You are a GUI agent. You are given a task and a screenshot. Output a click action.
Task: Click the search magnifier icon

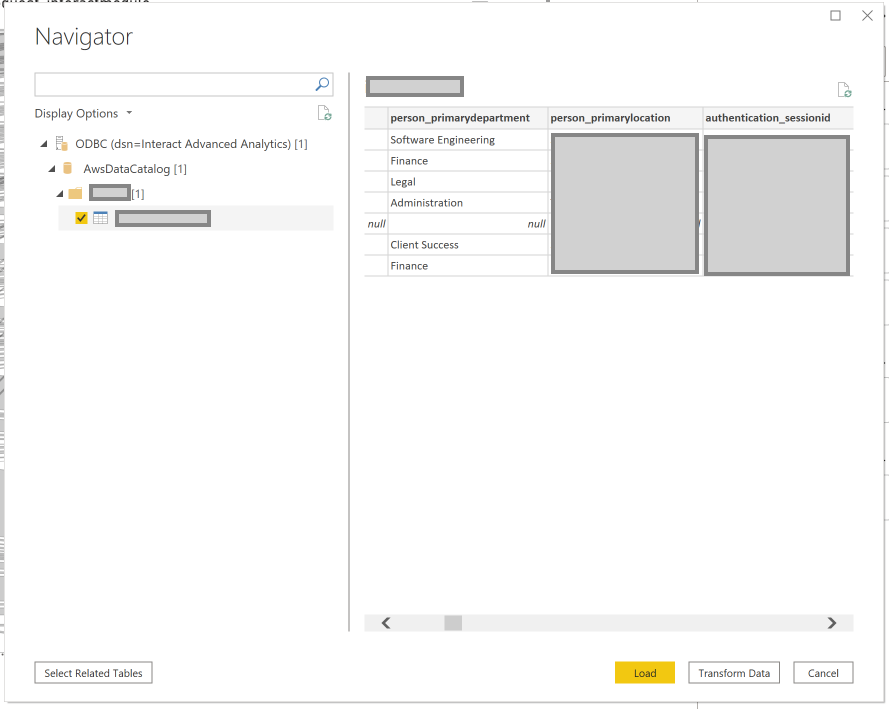tap(322, 84)
